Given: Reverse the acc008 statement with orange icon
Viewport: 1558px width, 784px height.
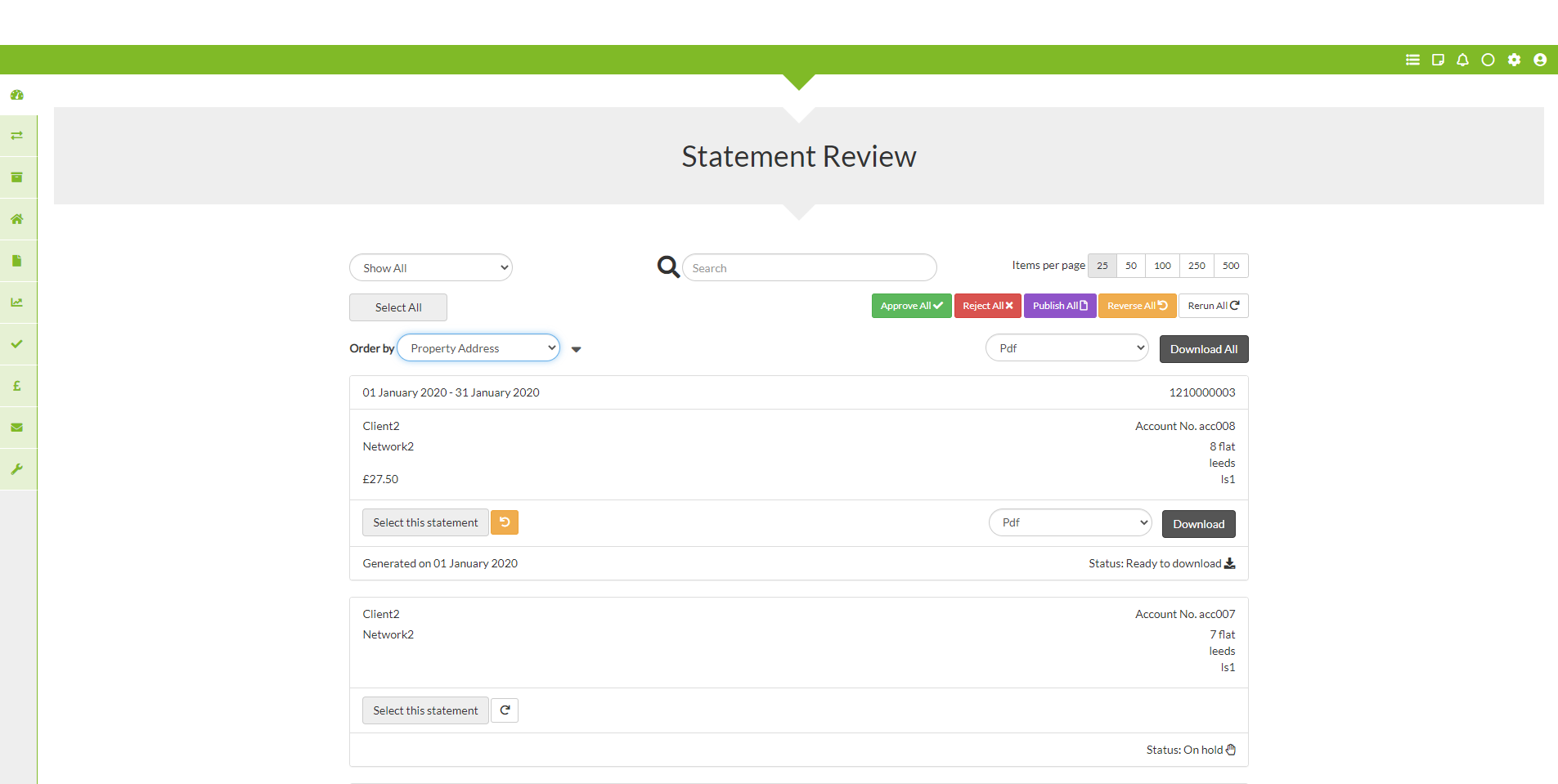Looking at the screenshot, I should coord(505,522).
